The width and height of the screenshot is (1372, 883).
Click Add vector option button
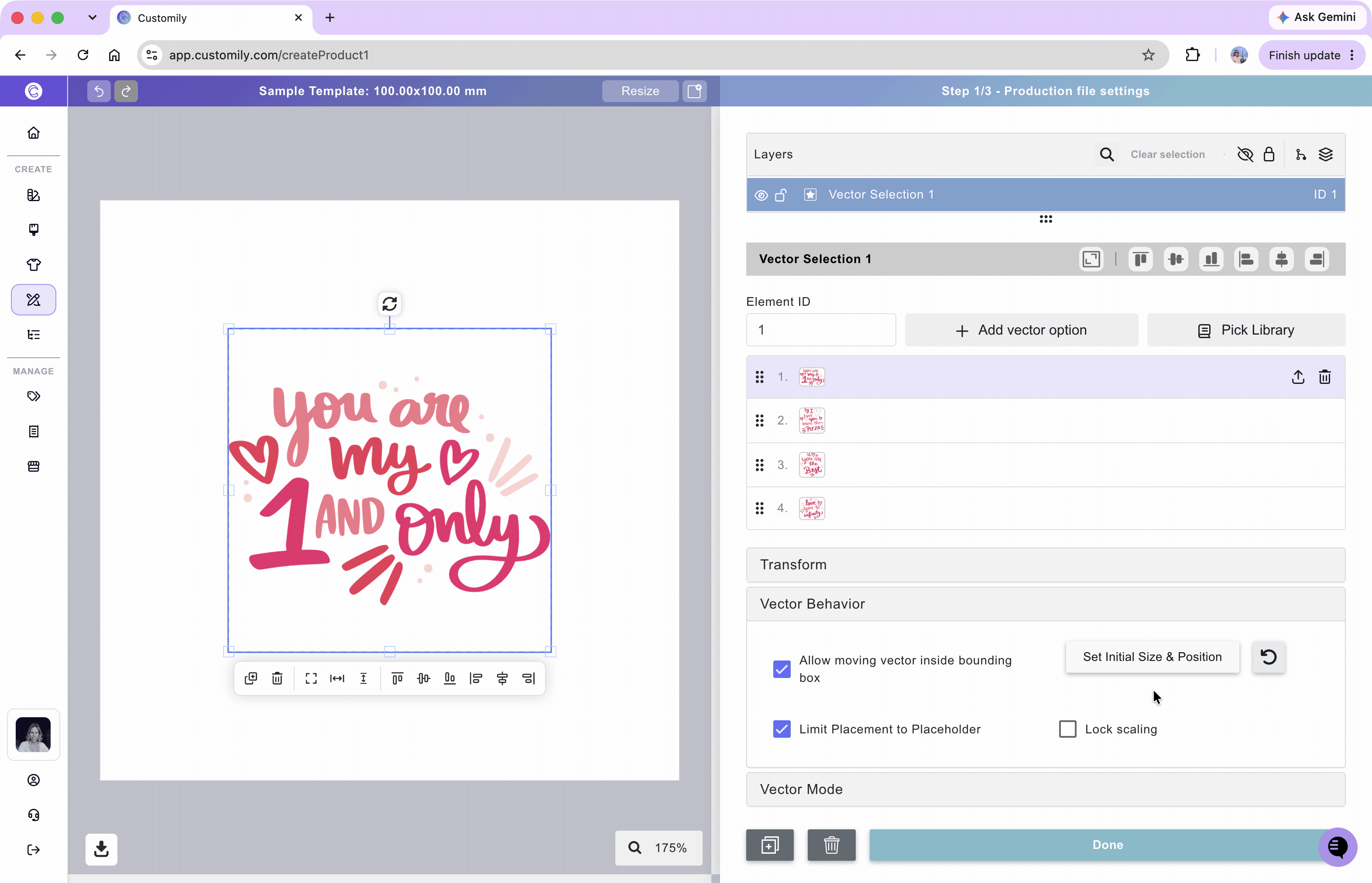tap(1021, 330)
